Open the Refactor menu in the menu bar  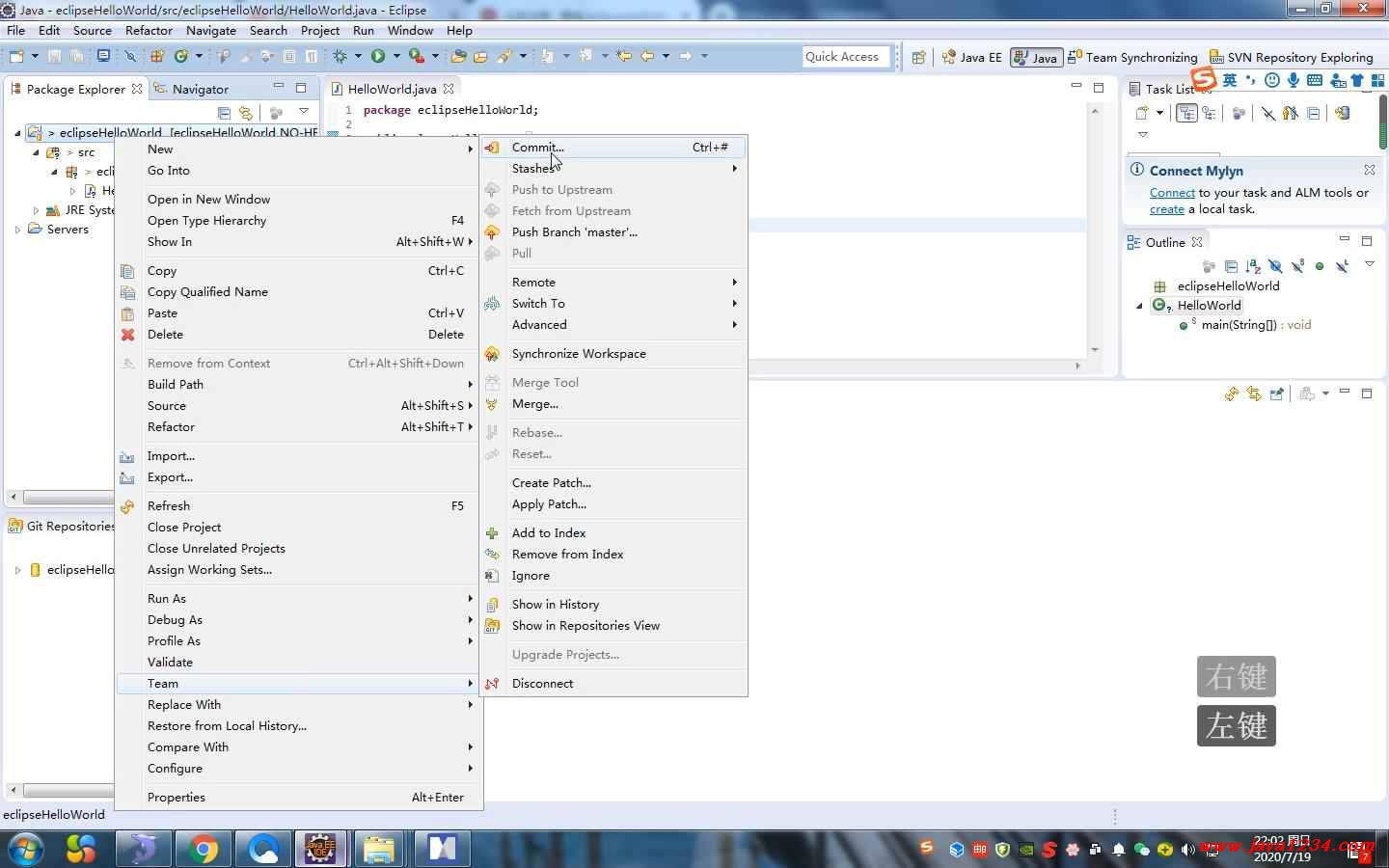pyautogui.click(x=149, y=31)
